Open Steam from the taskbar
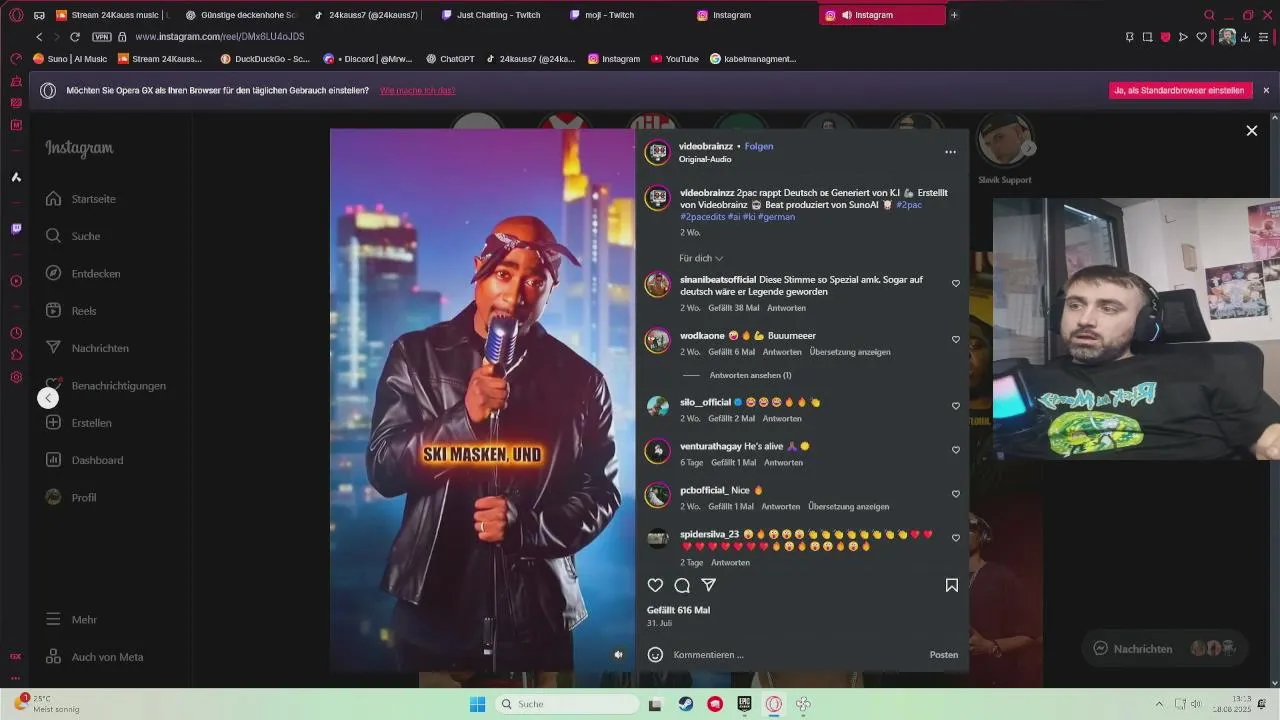1280x720 pixels. coord(686,704)
